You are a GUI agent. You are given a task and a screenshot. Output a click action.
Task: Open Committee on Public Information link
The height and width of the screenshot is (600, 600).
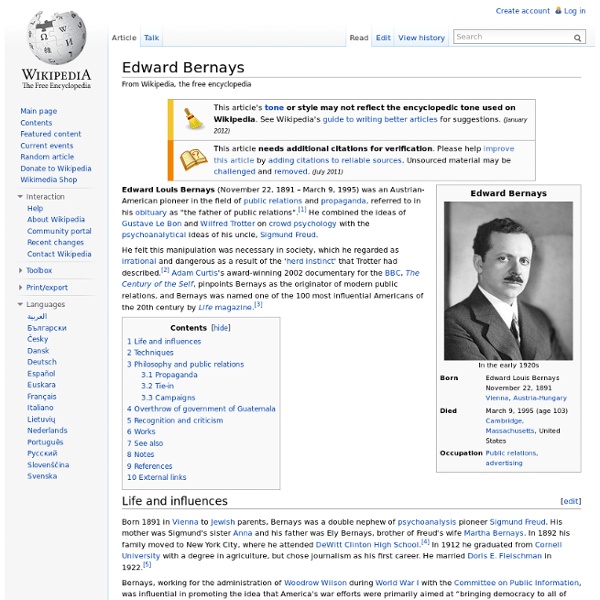pos(516,583)
